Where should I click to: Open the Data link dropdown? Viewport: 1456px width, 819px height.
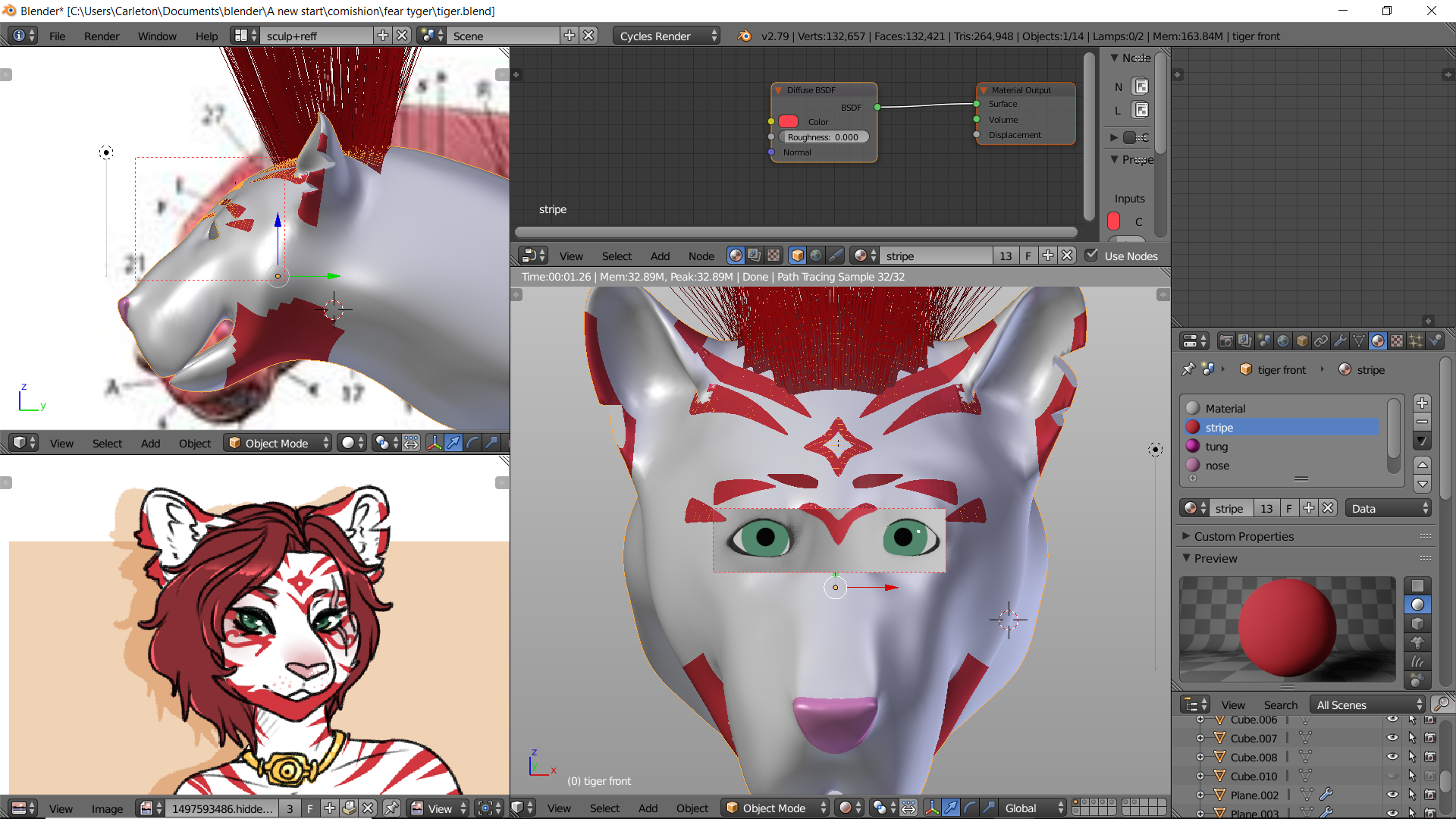coord(1388,508)
